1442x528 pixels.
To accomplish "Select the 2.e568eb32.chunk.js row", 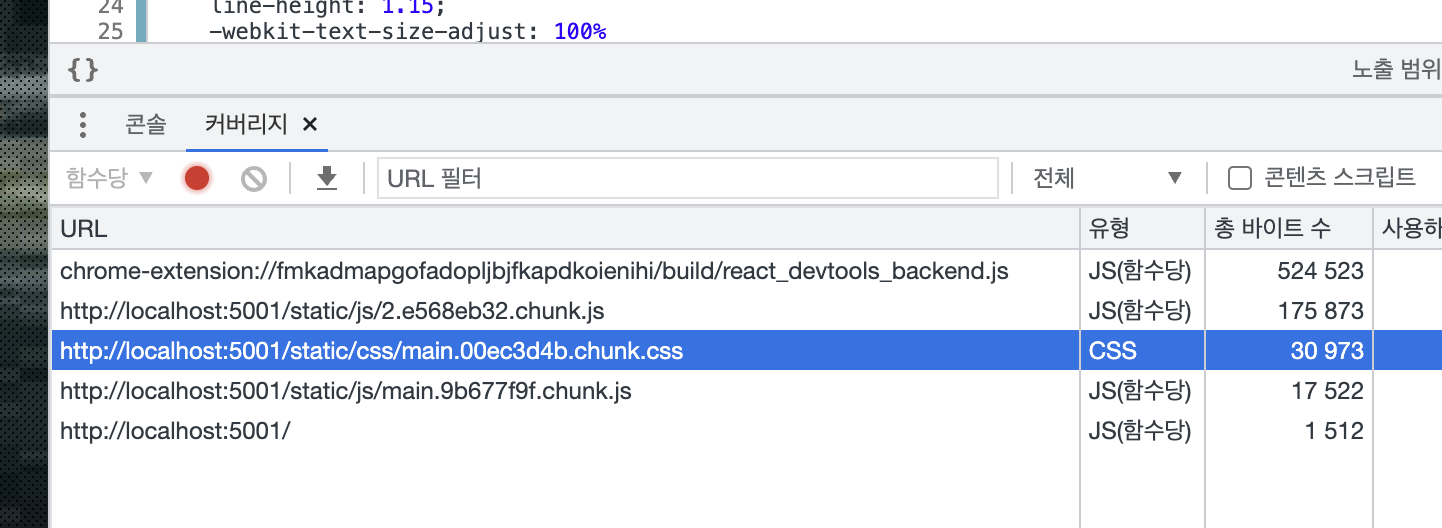I will [x=747, y=311].
